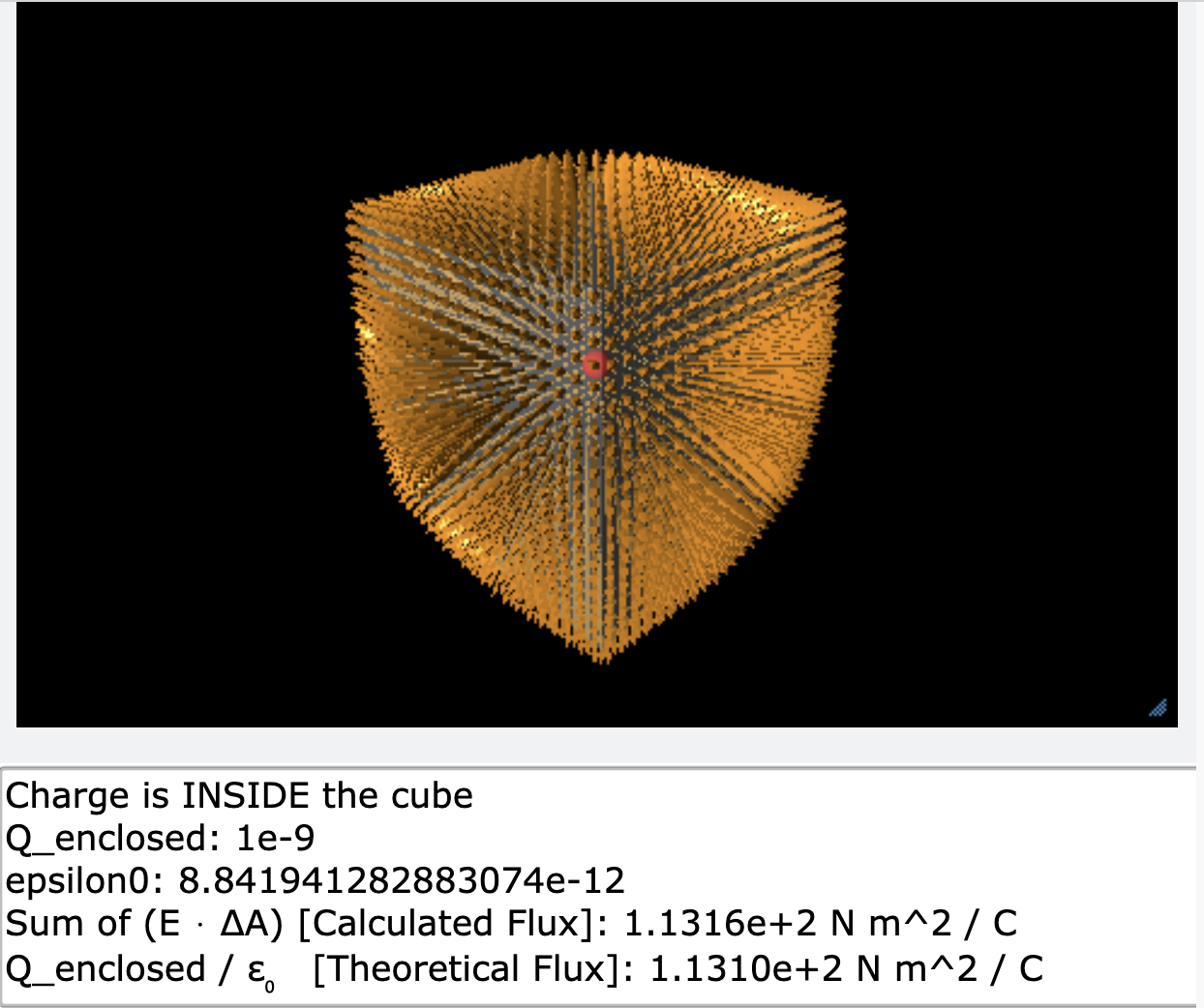Click the orange field-vector cube

595,406
